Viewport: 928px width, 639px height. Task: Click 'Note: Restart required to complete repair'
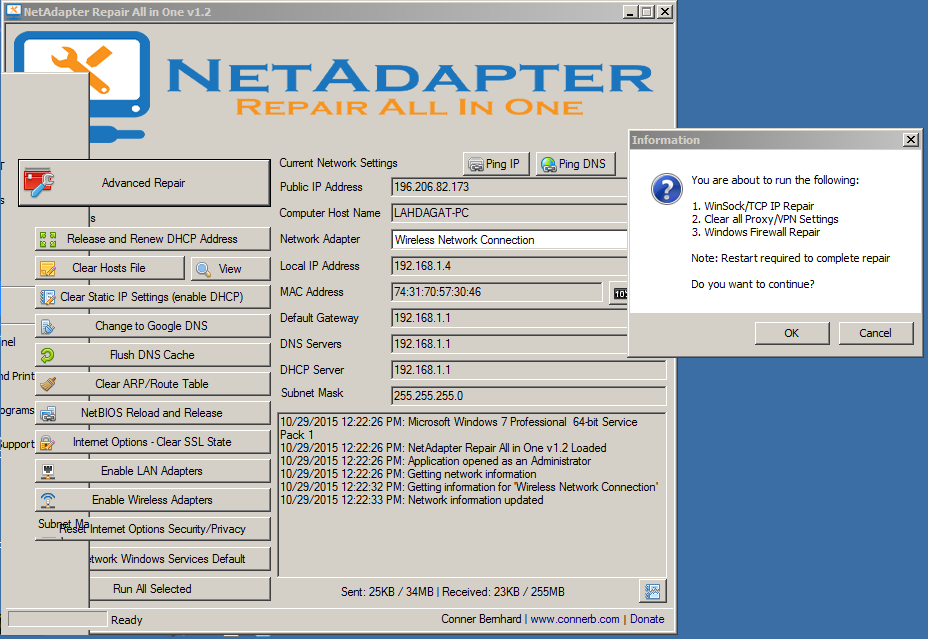791,258
